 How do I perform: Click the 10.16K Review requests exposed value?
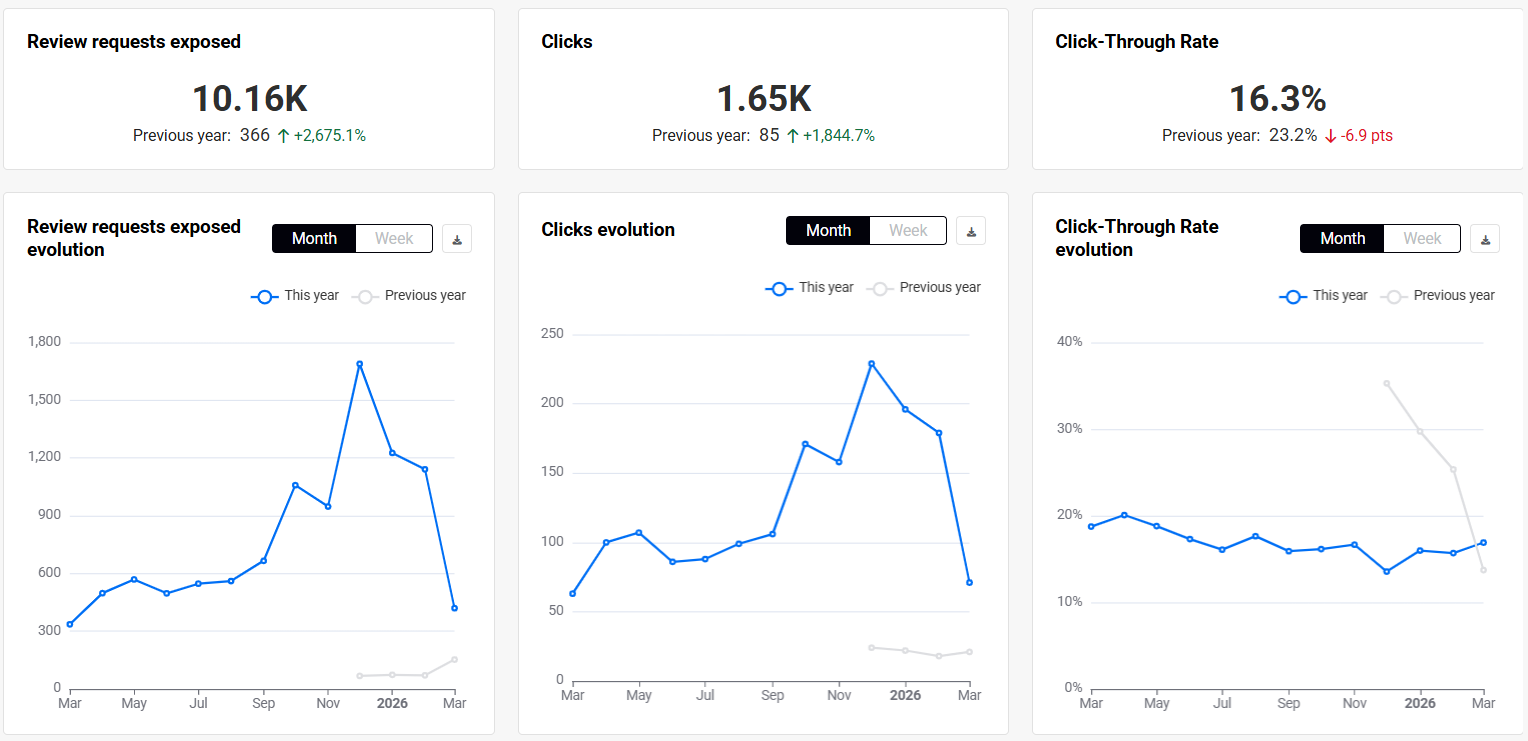pos(249,99)
